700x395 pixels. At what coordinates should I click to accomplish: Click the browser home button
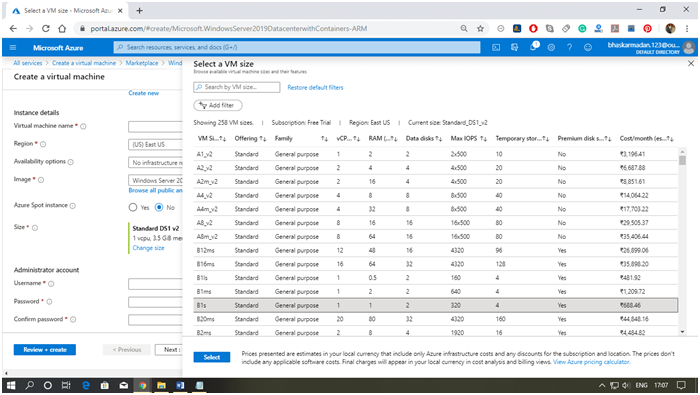point(62,29)
